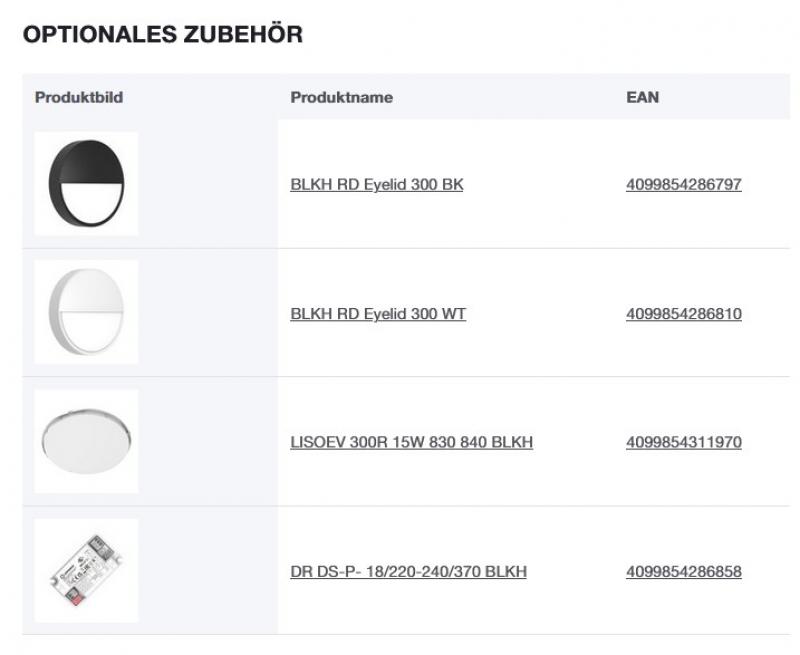The height and width of the screenshot is (655, 800).
Task: Select the LED driver product photo
Action: [x=86, y=569]
